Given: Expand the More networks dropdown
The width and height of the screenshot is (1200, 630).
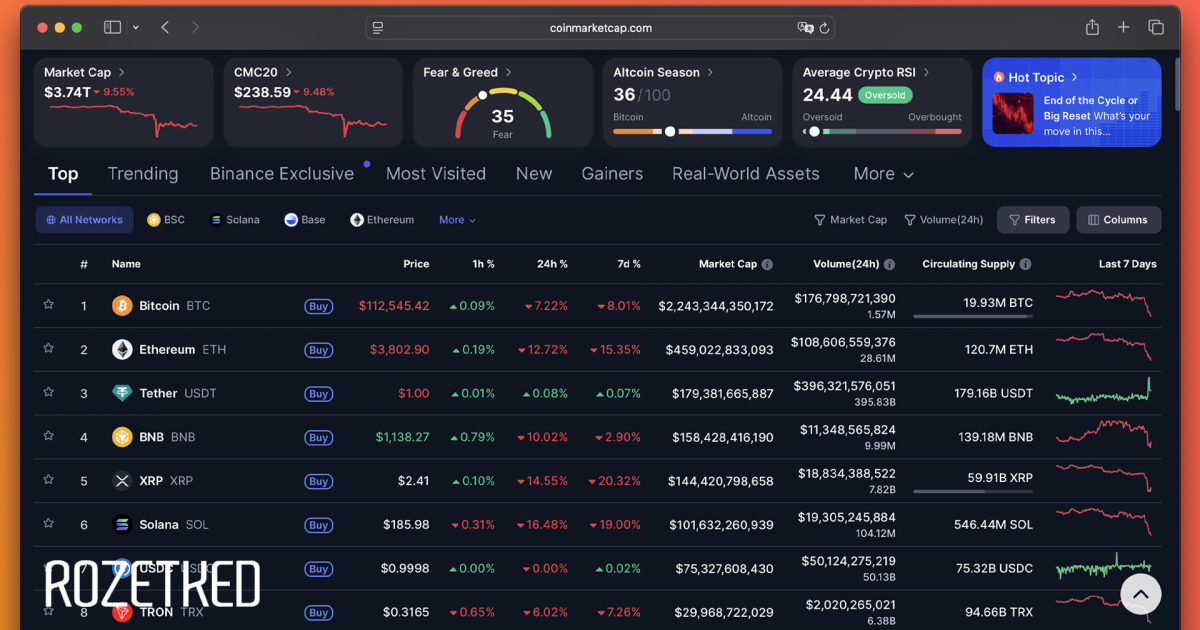Looking at the screenshot, I should (x=457, y=220).
